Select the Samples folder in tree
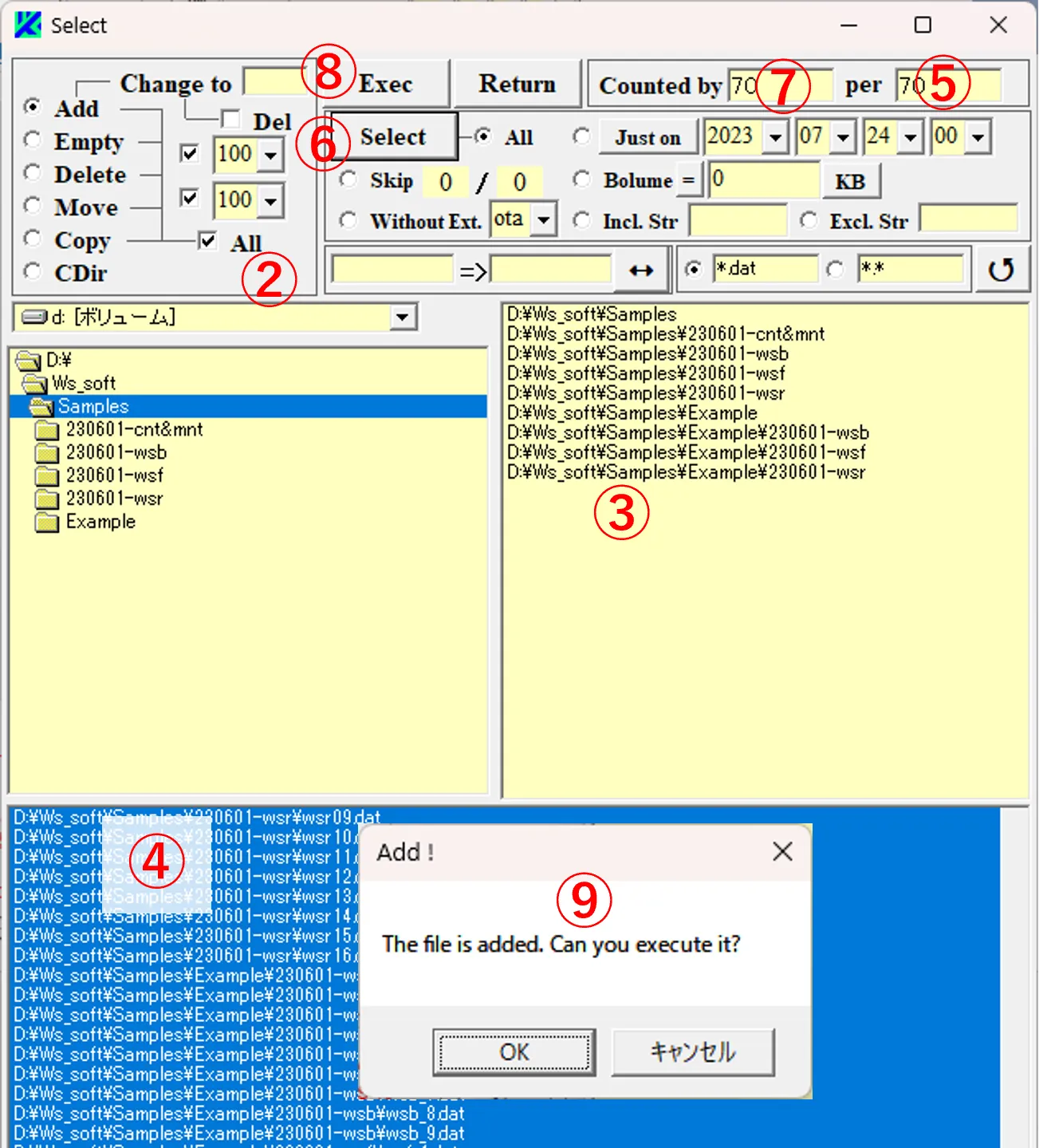1051x1148 pixels. point(249,407)
